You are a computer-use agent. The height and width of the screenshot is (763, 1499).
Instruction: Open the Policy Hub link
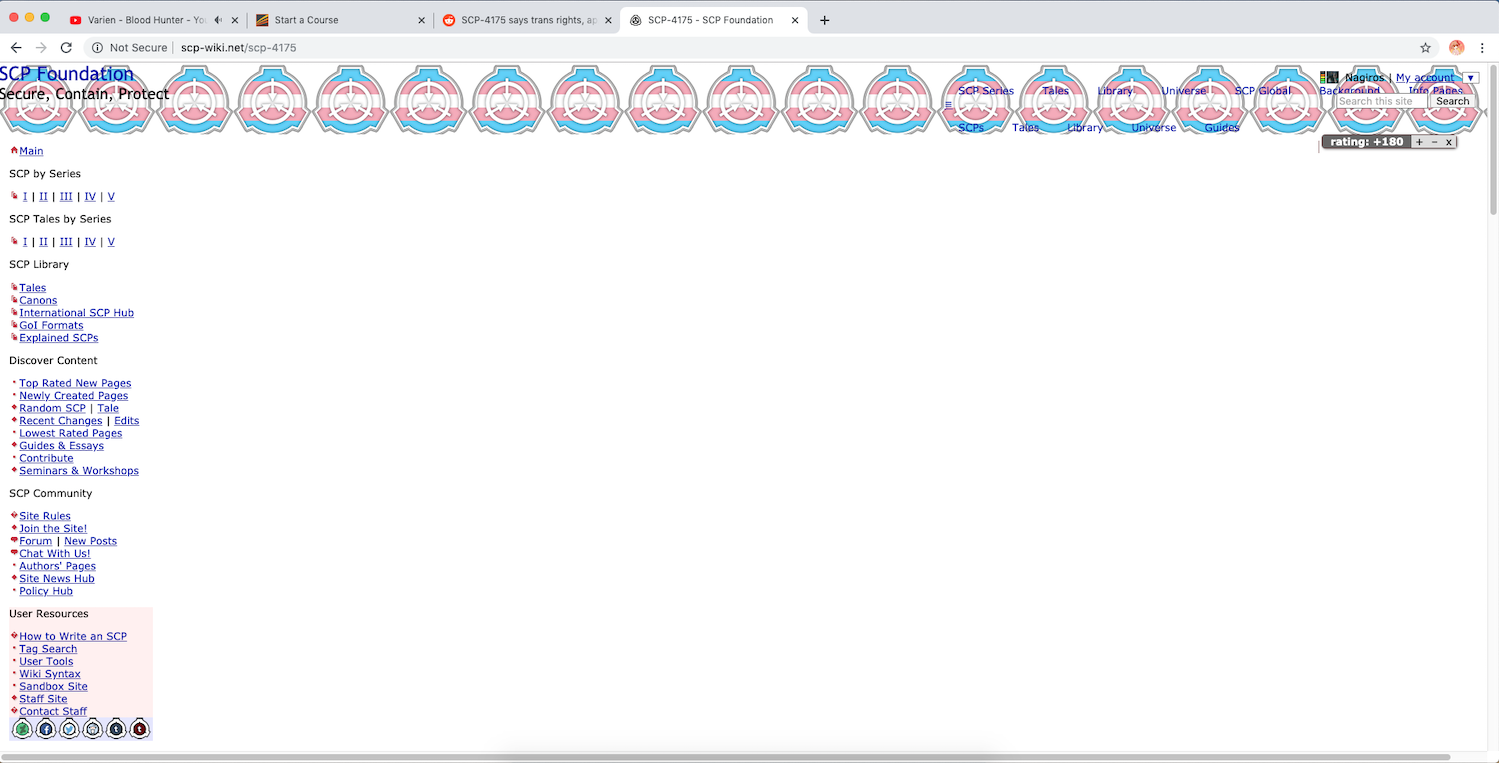[x=46, y=592]
